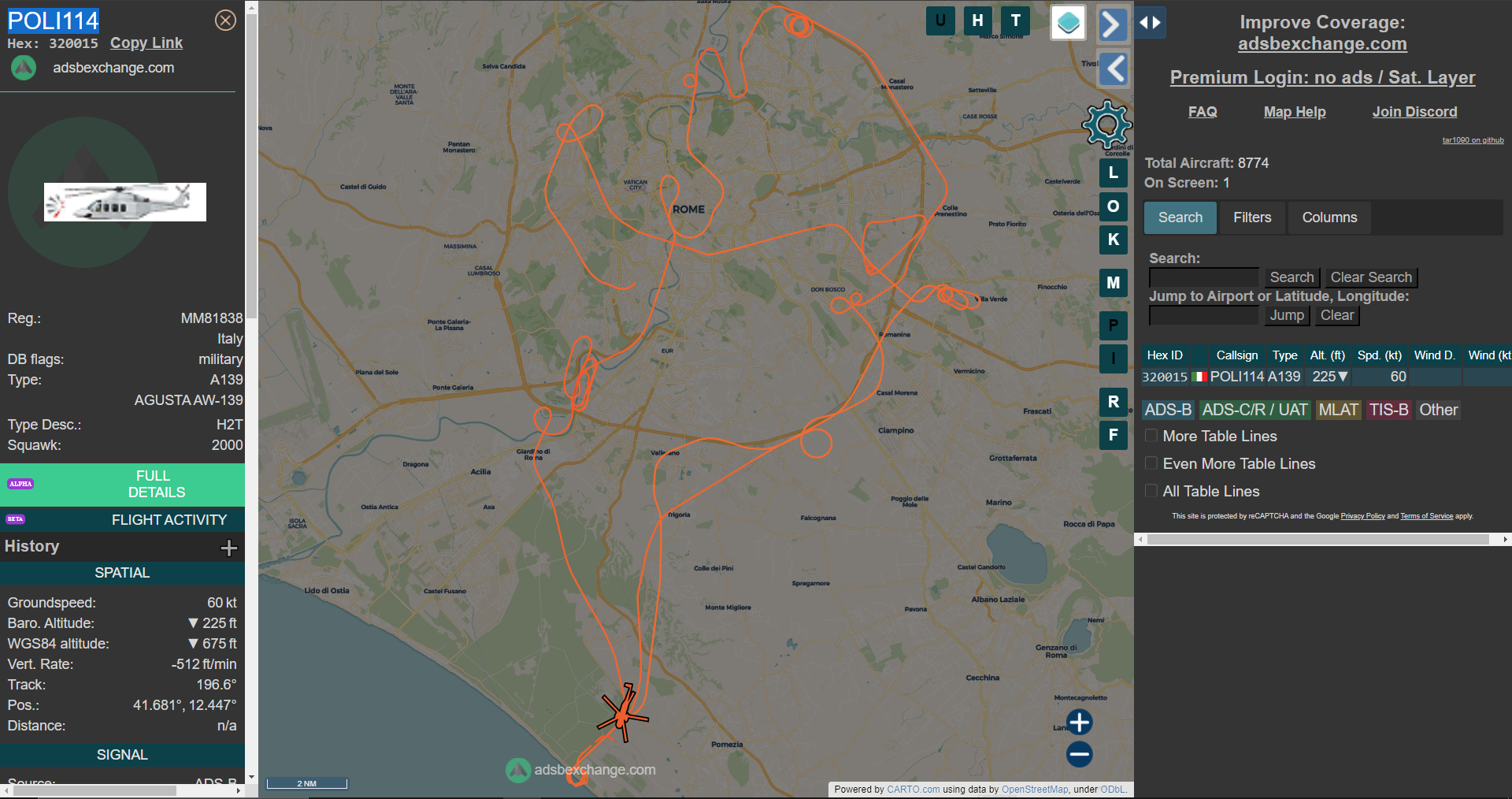
Task: Zoom in with the plus button
Action: [x=1080, y=722]
